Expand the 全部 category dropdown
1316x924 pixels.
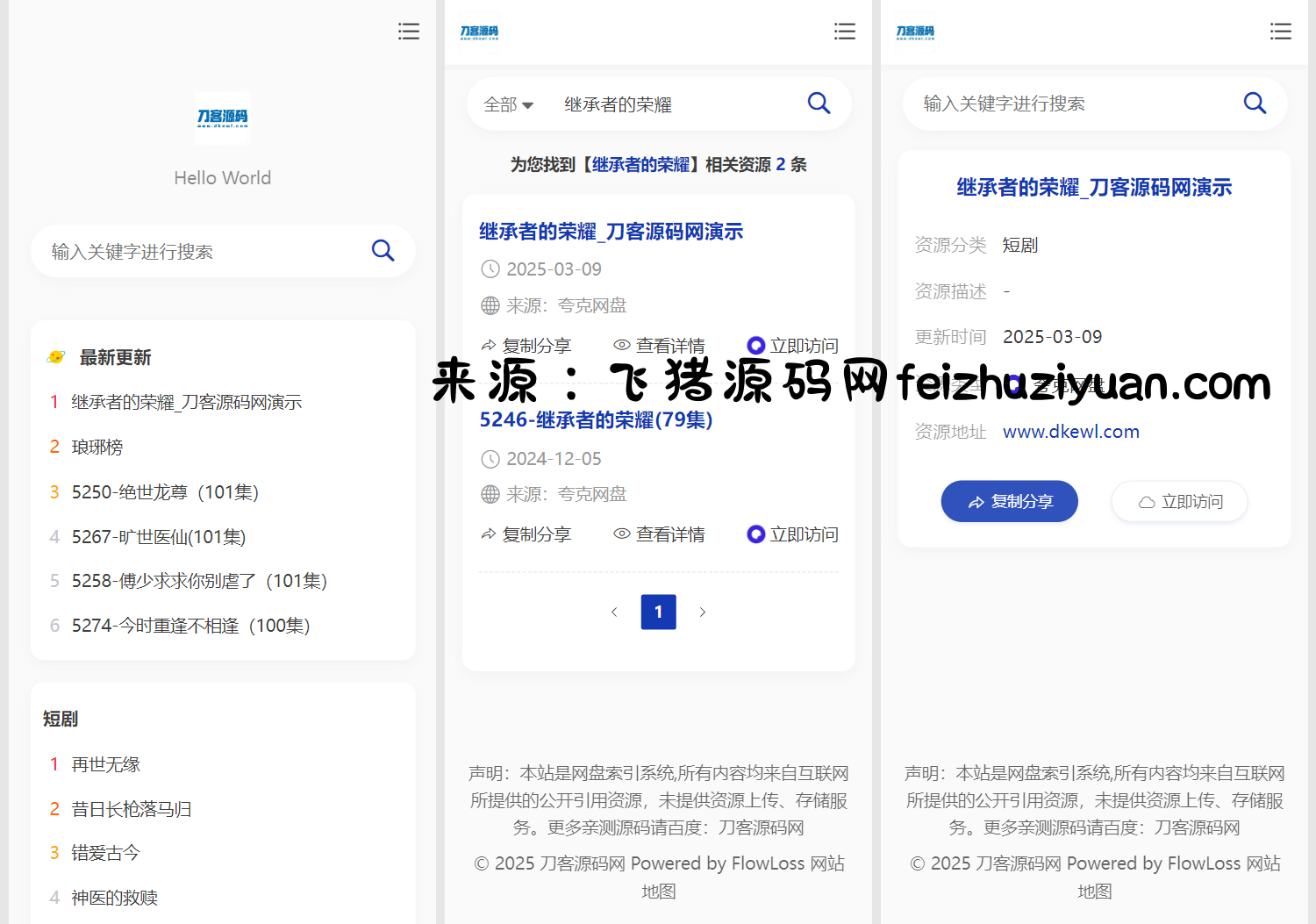point(508,104)
